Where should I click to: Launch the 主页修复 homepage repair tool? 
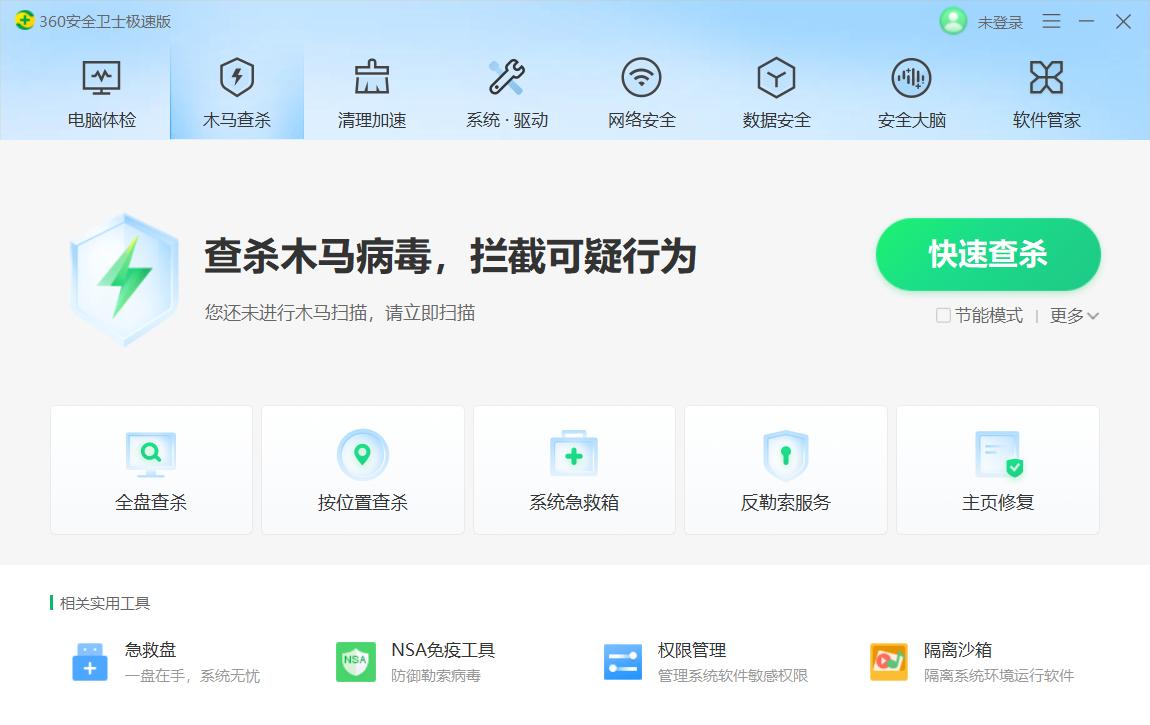coord(997,468)
